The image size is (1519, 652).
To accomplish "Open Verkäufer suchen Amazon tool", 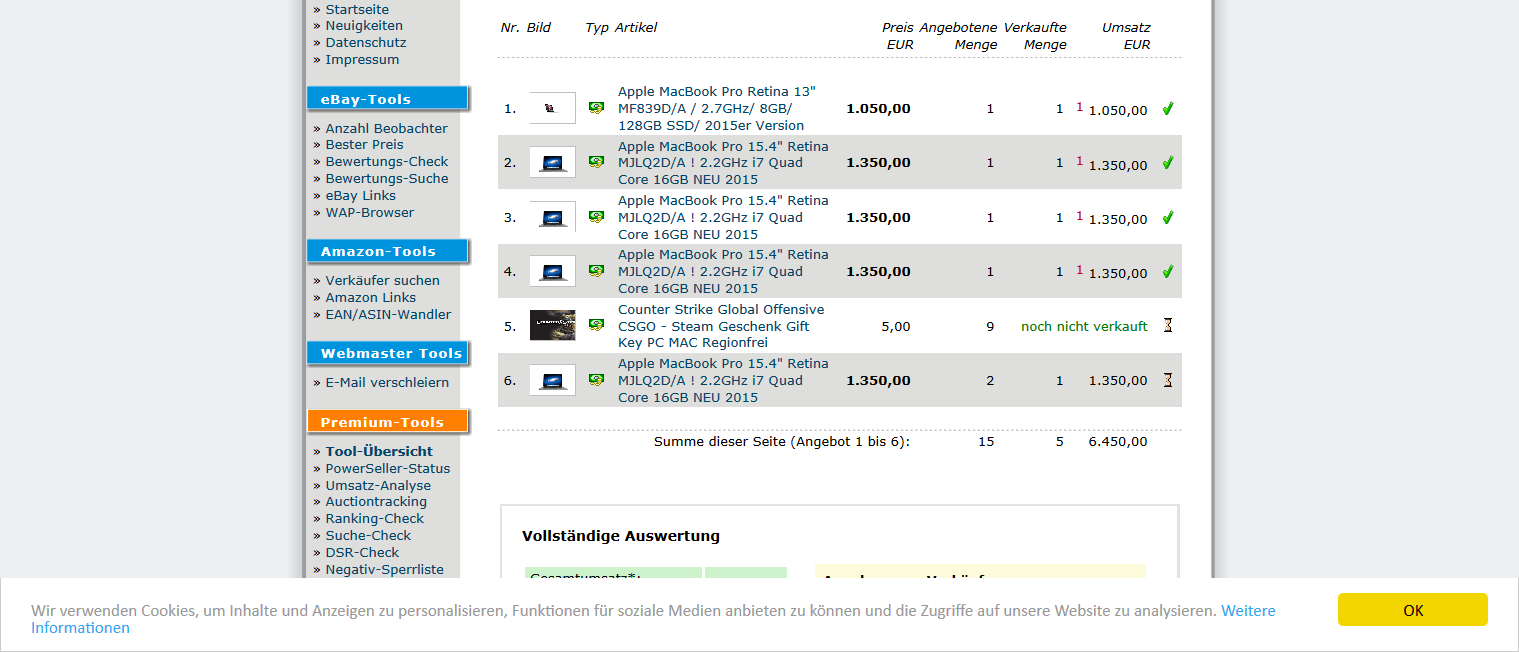I will (x=382, y=281).
